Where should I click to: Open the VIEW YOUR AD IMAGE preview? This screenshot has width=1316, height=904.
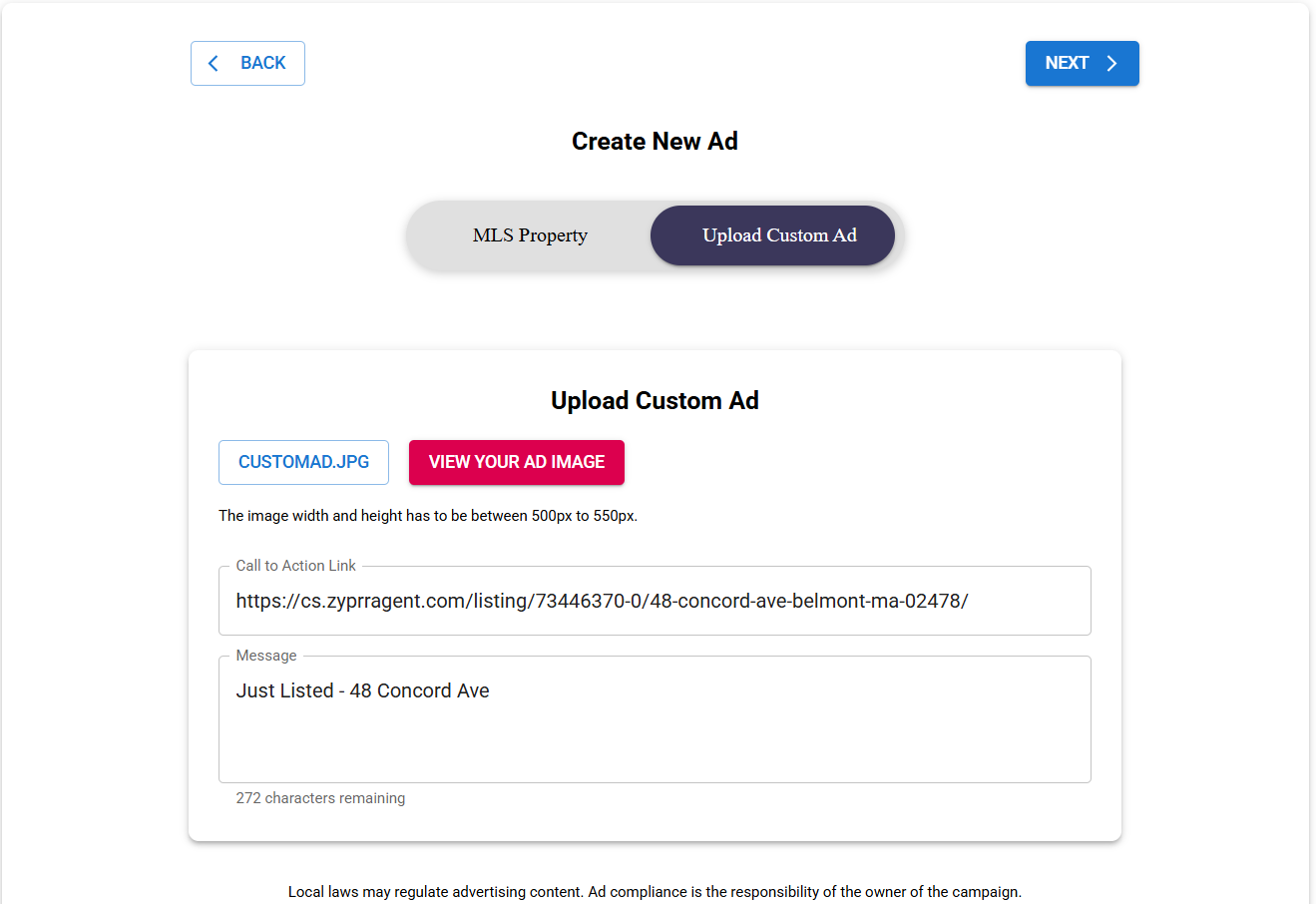(x=517, y=462)
